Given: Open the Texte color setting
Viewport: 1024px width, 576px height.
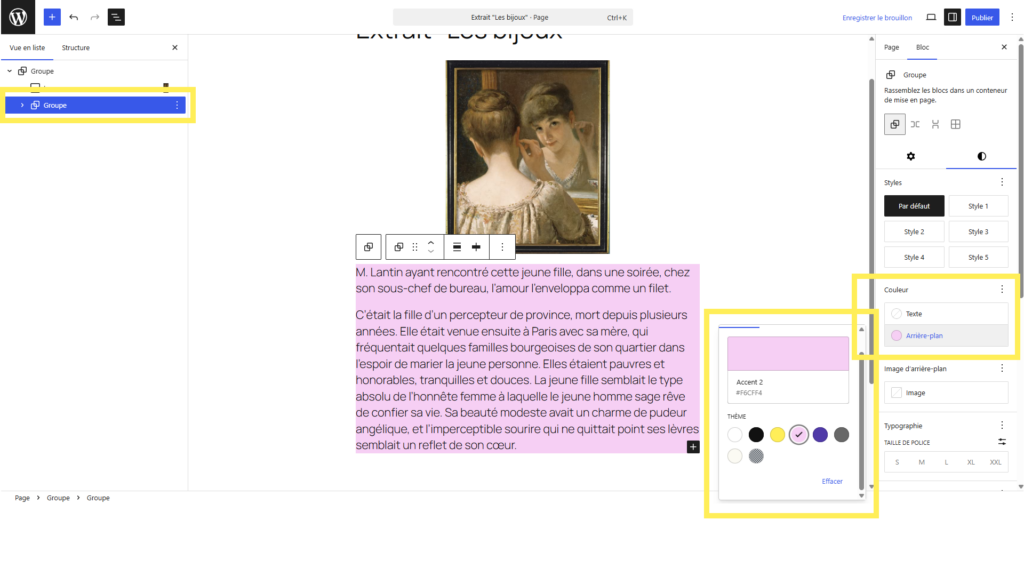Looking at the screenshot, I should (946, 313).
